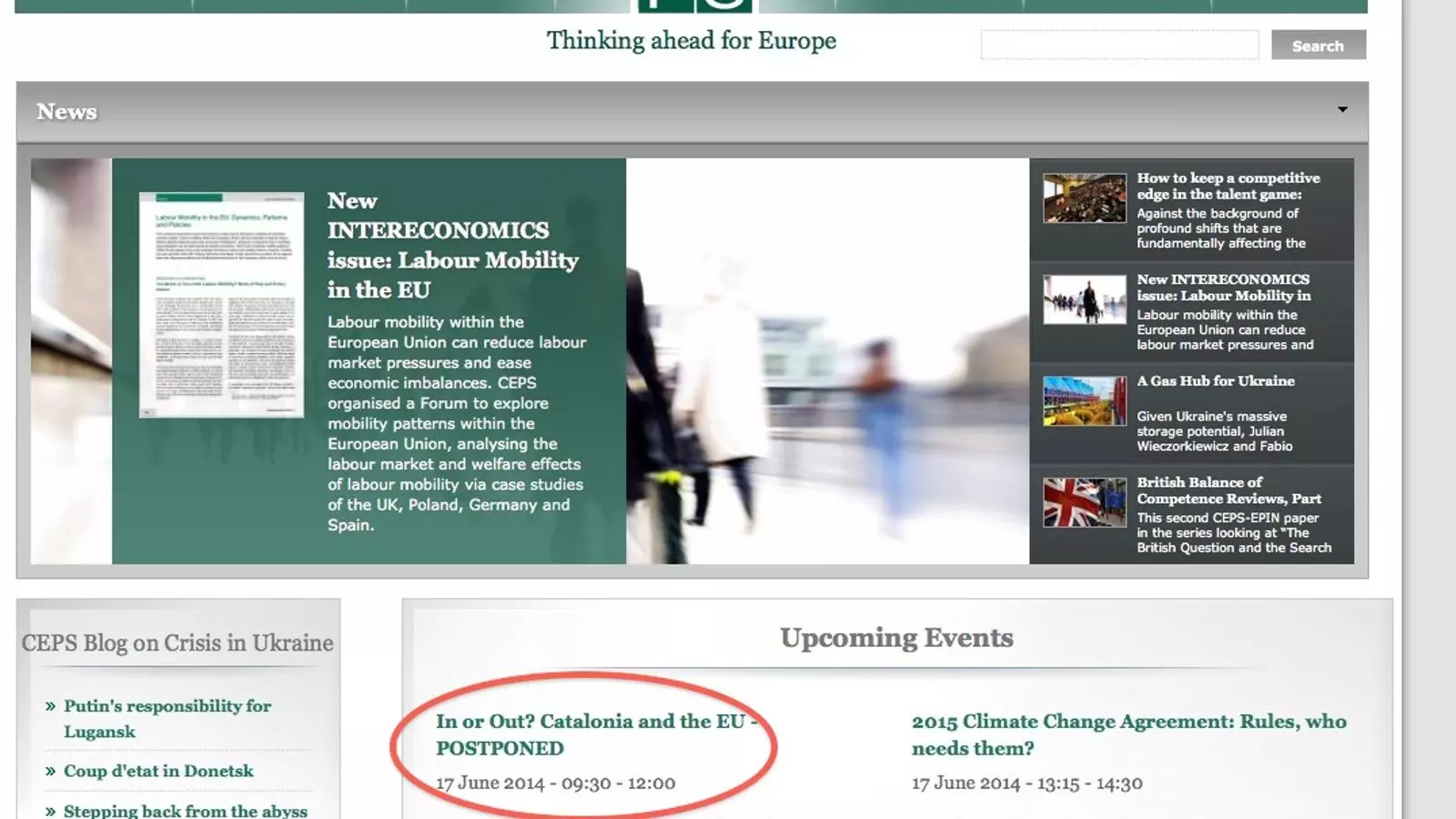1456x819 pixels.
Task: Click 'Thinking ahead for Europe' tagline
Action: [x=691, y=41]
